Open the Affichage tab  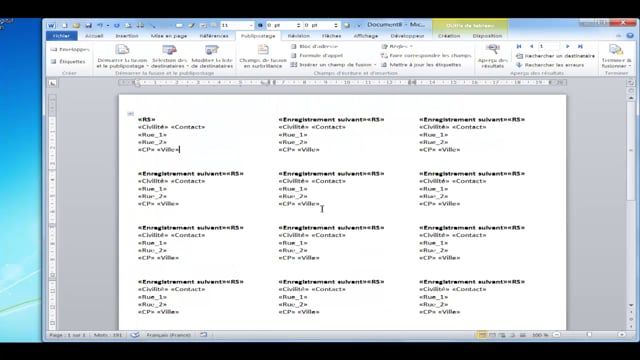click(366, 36)
